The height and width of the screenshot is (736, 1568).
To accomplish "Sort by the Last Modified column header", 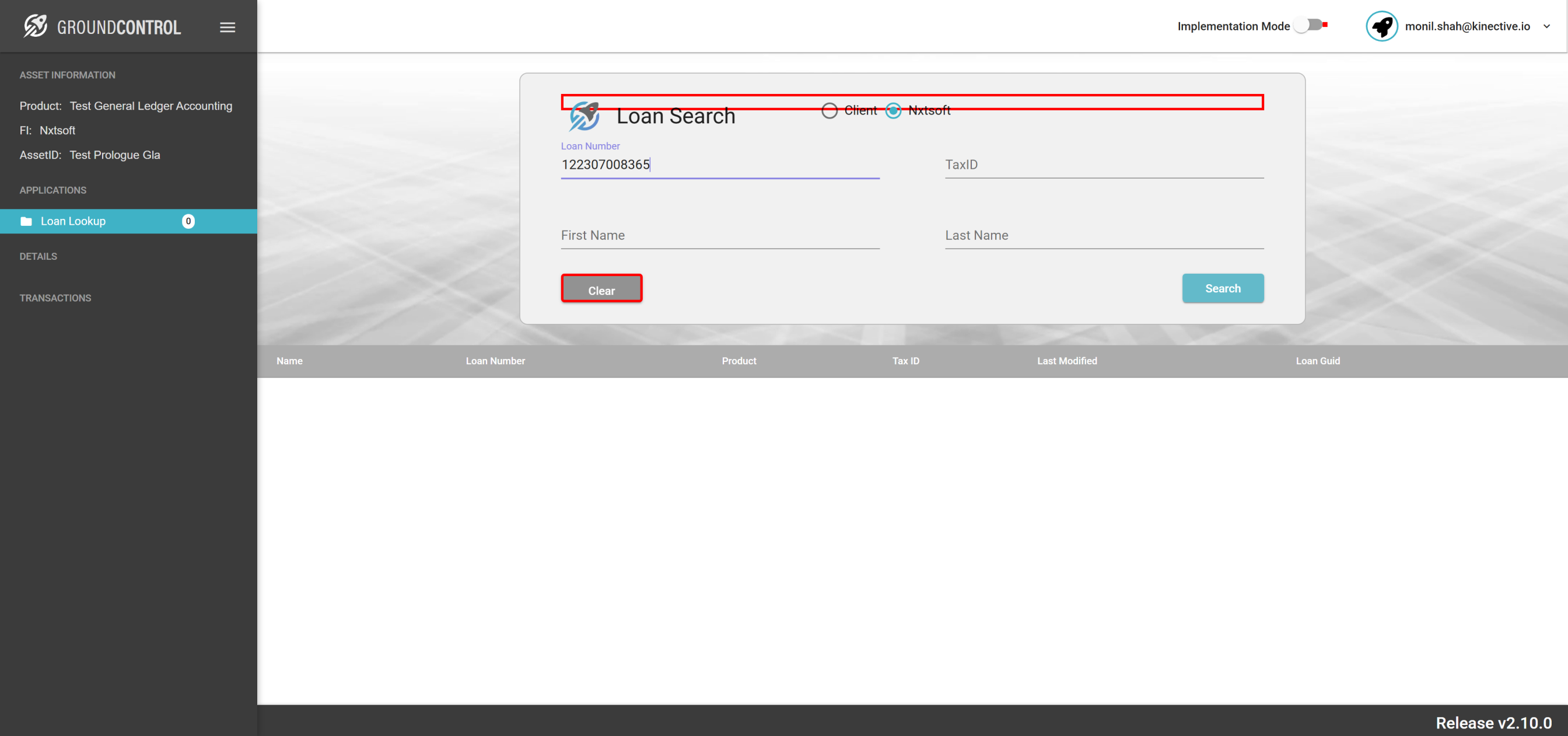I will (x=1066, y=361).
